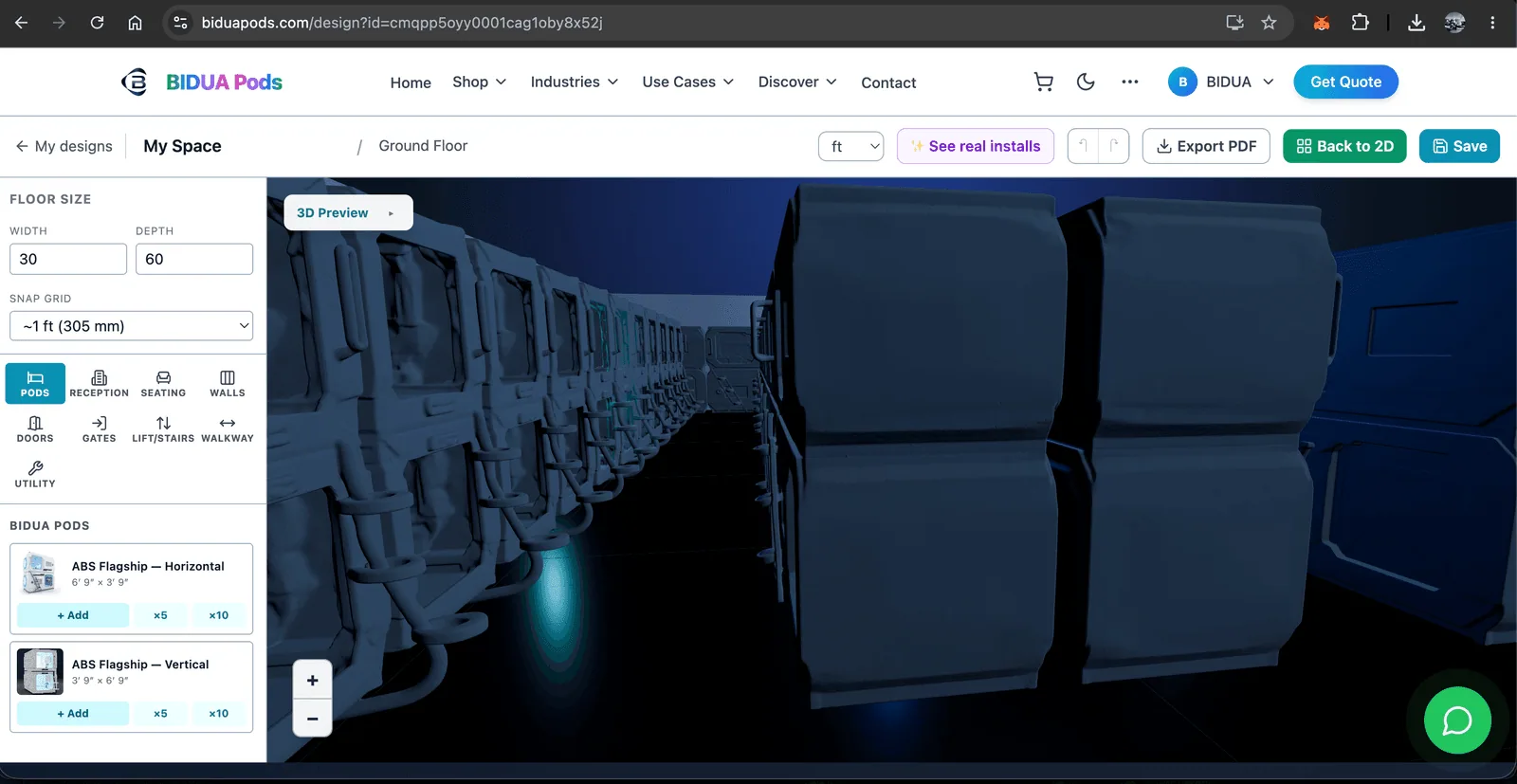Bookmark this page with the star icon

1269,23
